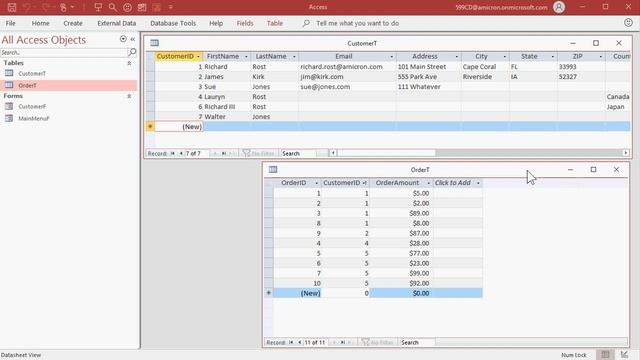Image resolution: width=640 pixels, height=360 pixels.
Task: Click the Undo icon in the title bar
Action: coord(27,7)
